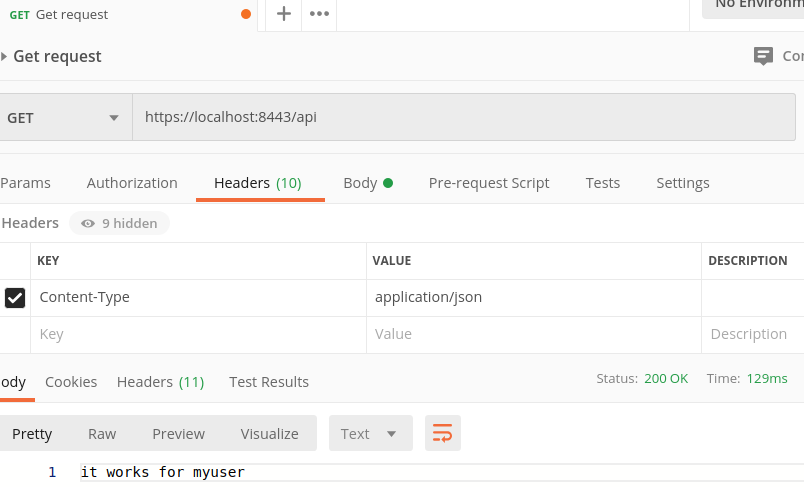804x487 pixels.
Task: Click the DESCRIPTION column header
Action: [x=748, y=261]
